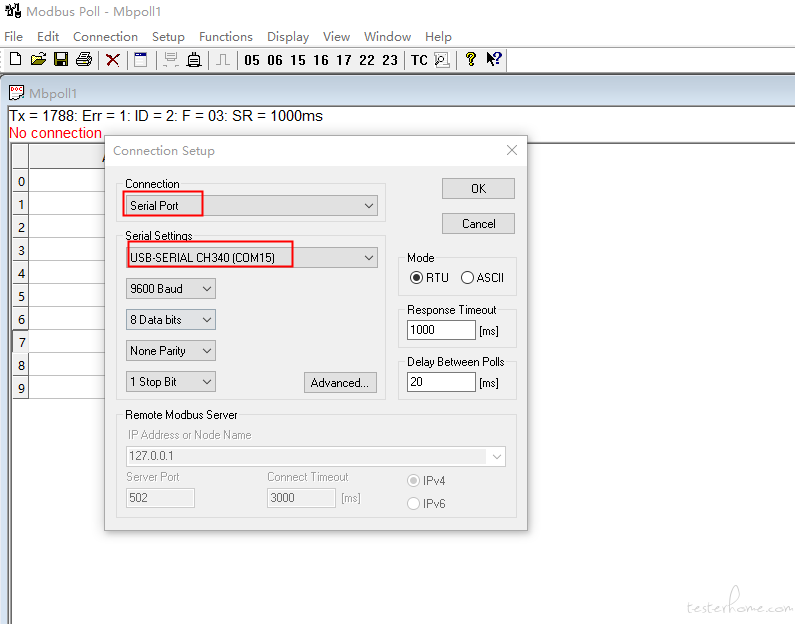Image resolution: width=795 pixels, height=624 pixels.
Task: Select function 15 toolbar button
Action: (x=298, y=60)
